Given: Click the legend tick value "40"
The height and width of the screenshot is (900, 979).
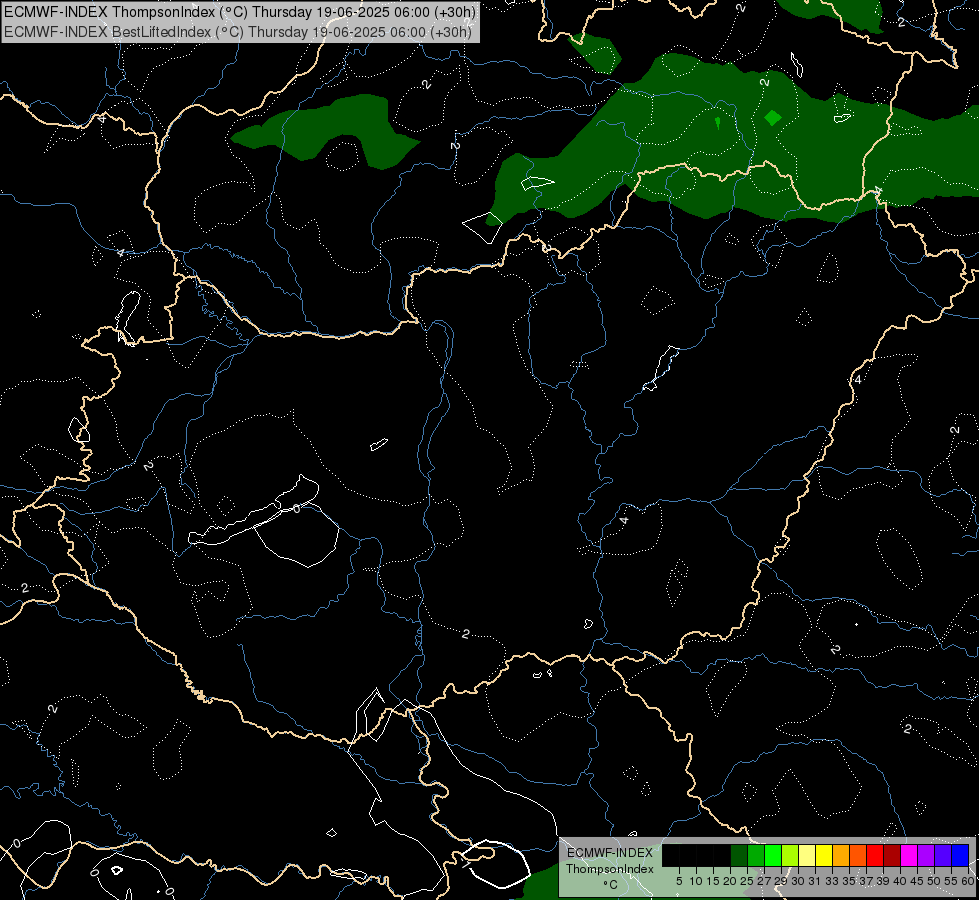Looking at the screenshot, I should pyautogui.click(x=900, y=881).
